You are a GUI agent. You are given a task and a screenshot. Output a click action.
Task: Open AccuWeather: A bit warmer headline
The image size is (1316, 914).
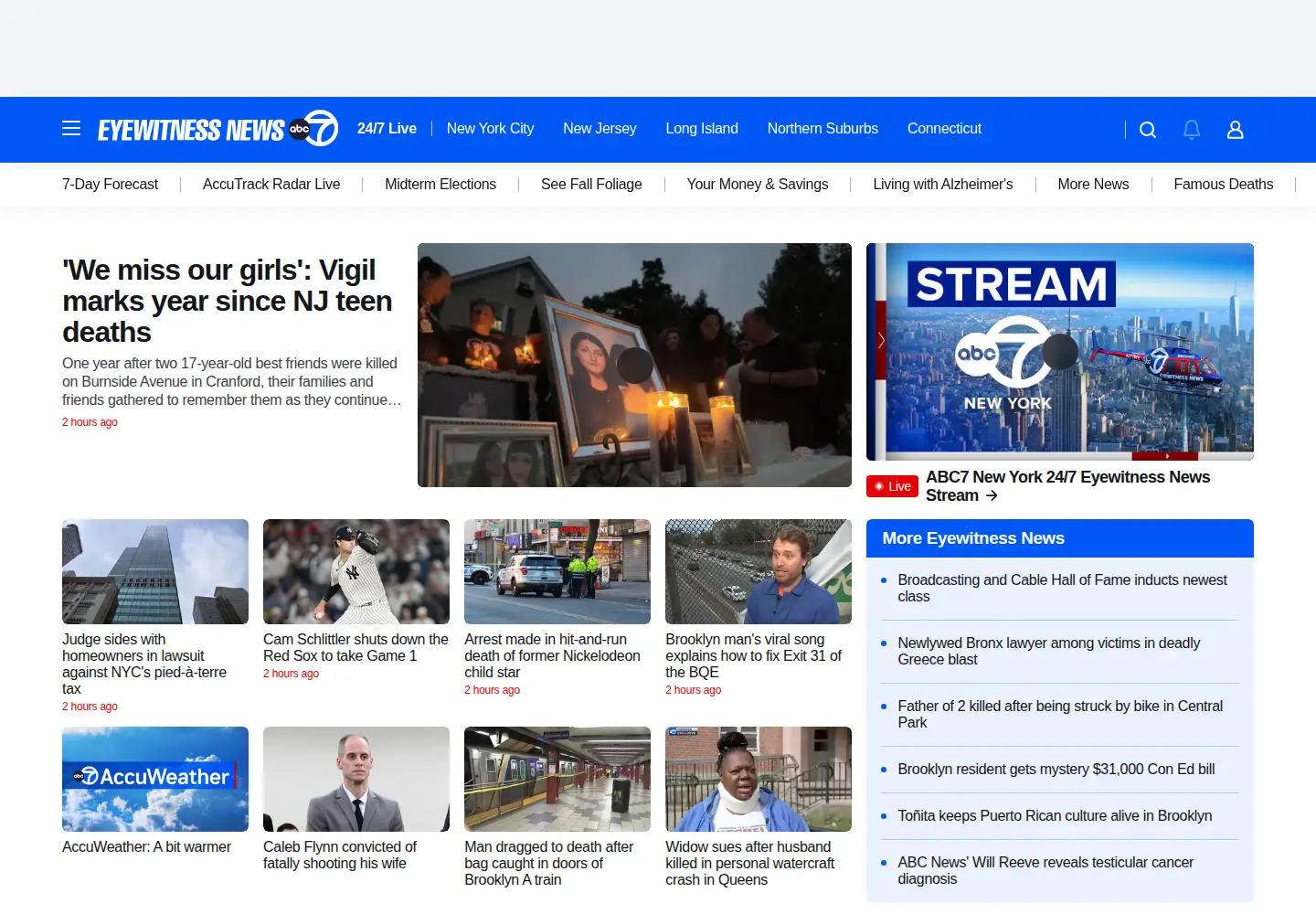146,847
